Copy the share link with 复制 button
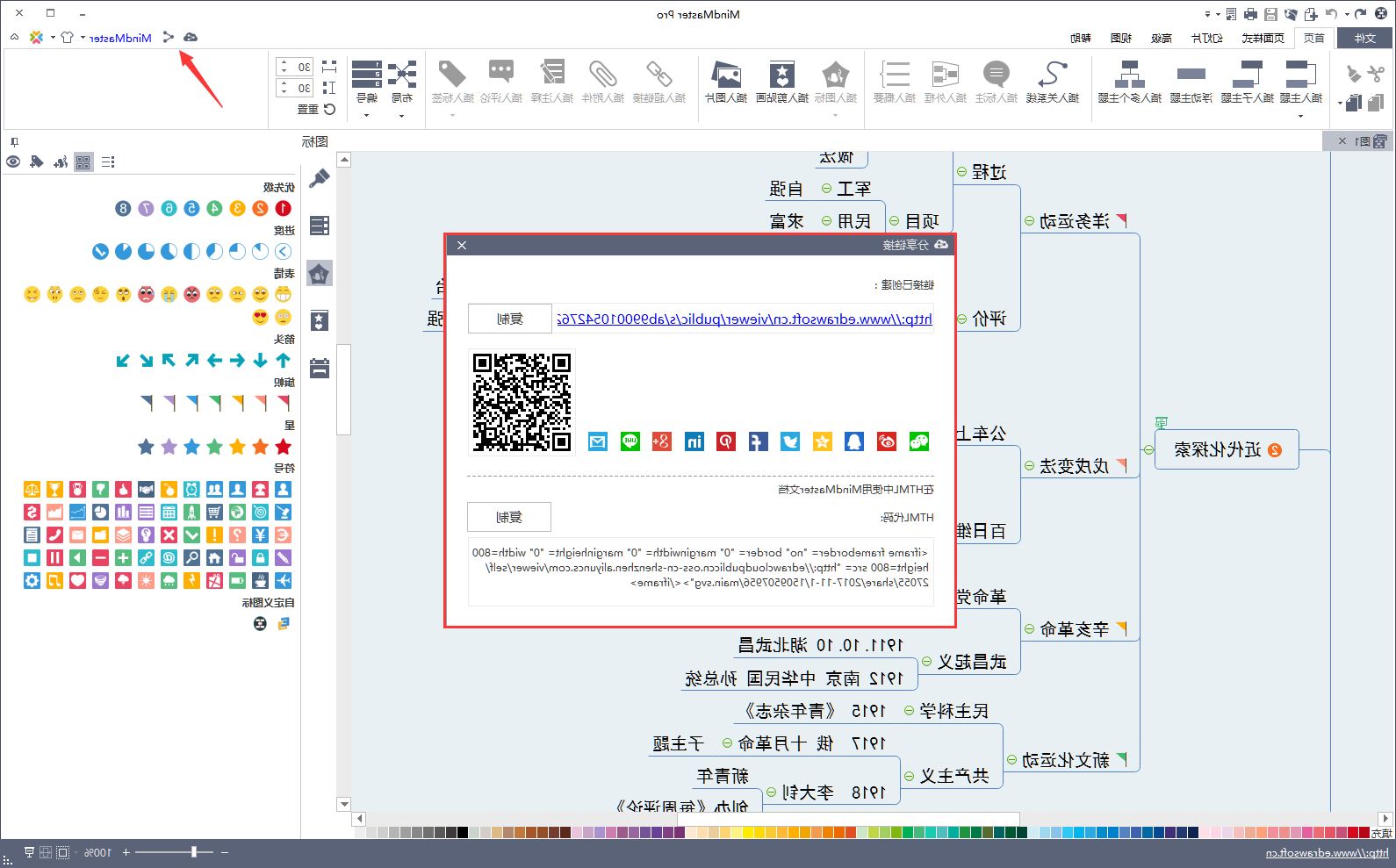This screenshot has height=868, width=1396. click(x=510, y=319)
